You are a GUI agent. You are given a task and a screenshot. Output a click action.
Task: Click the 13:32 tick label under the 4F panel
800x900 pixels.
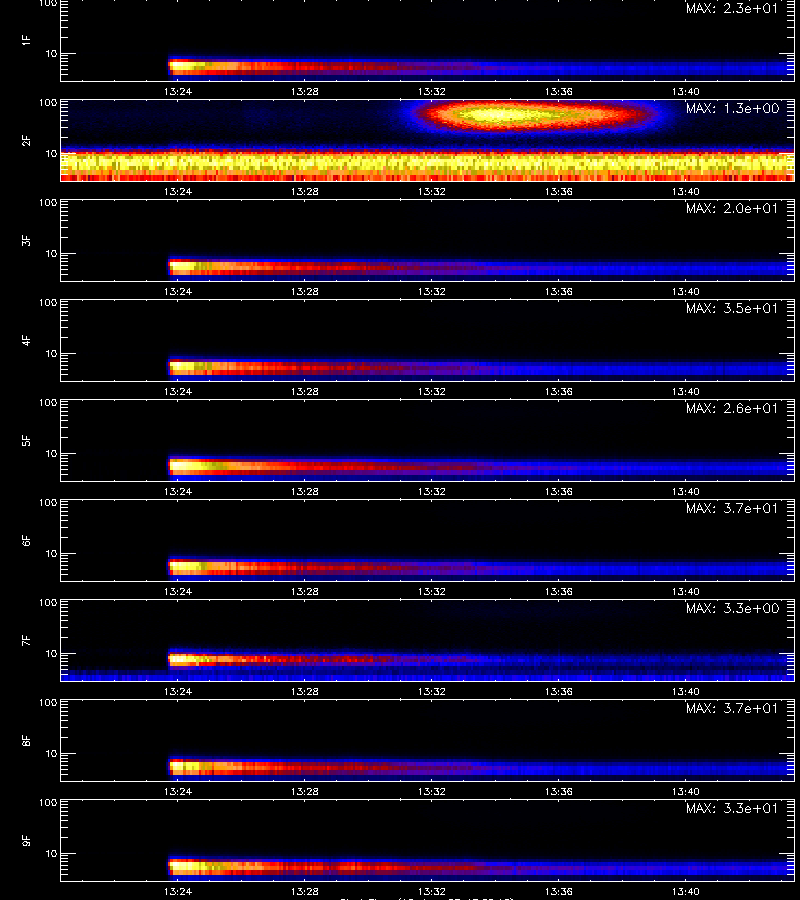(x=432, y=391)
